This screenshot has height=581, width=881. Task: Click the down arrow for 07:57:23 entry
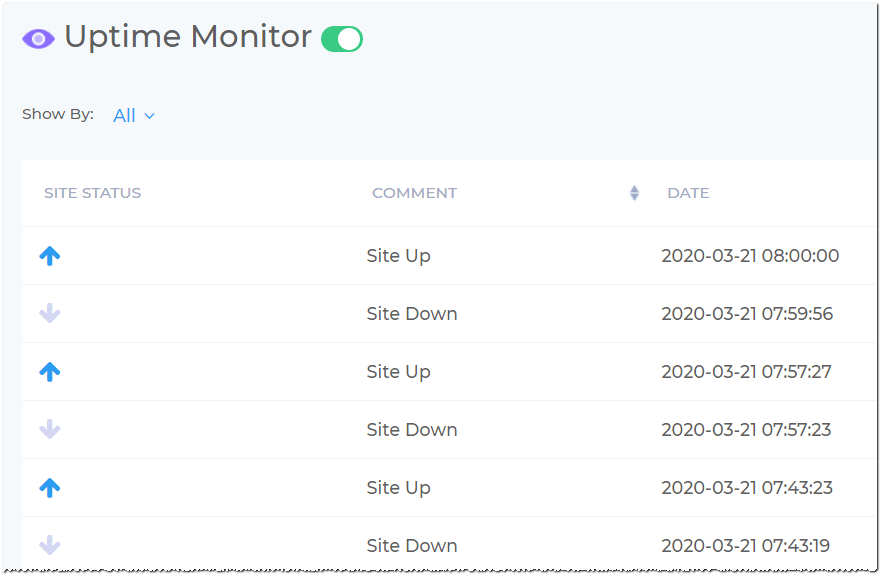(x=49, y=429)
